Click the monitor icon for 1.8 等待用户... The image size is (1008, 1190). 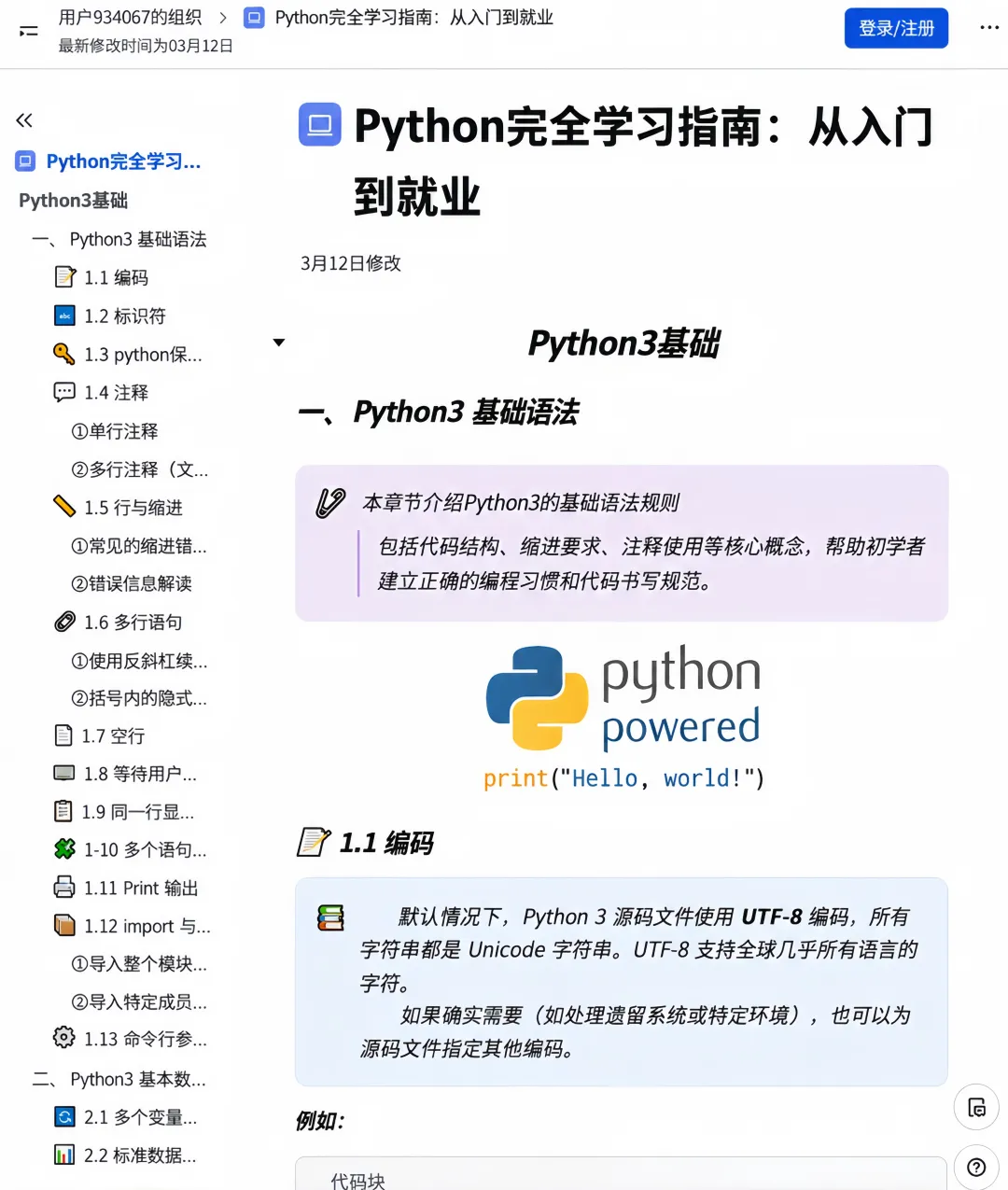(x=64, y=773)
